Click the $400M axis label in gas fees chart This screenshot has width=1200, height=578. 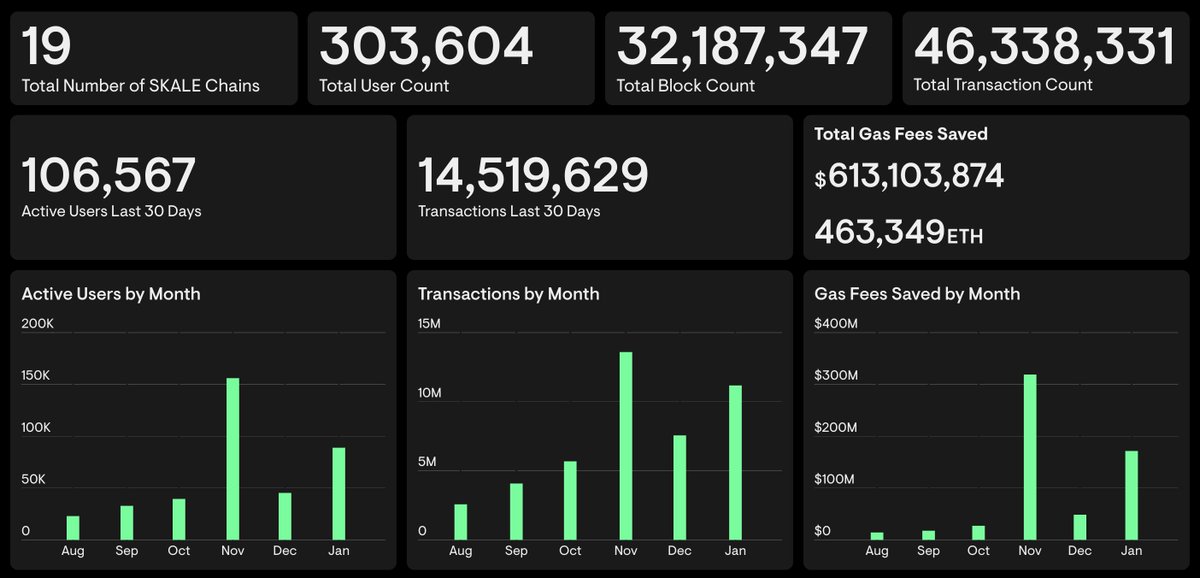[x=834, y=323]
